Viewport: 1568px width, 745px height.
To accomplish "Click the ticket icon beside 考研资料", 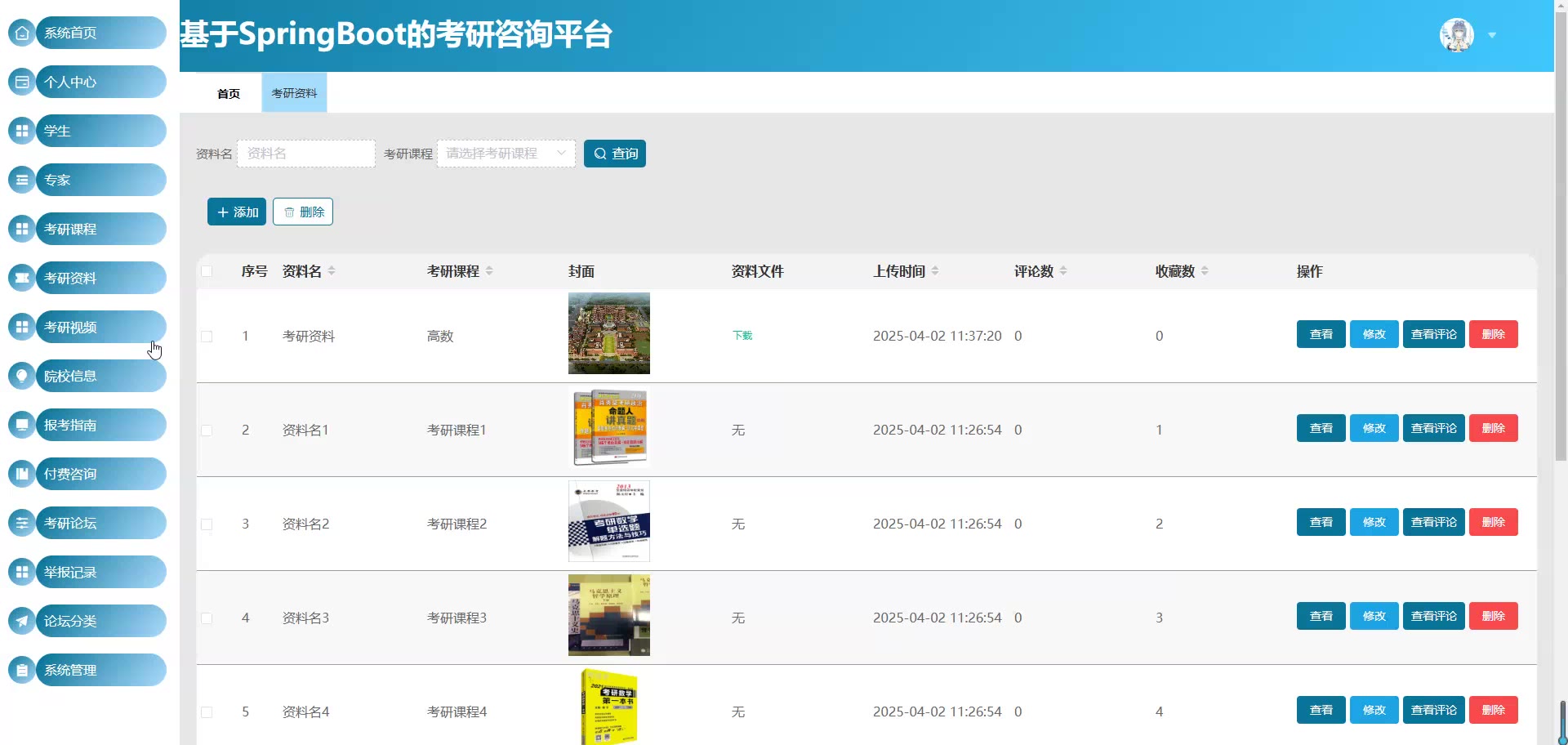I will pyautogui.click(x=22, y=278).
